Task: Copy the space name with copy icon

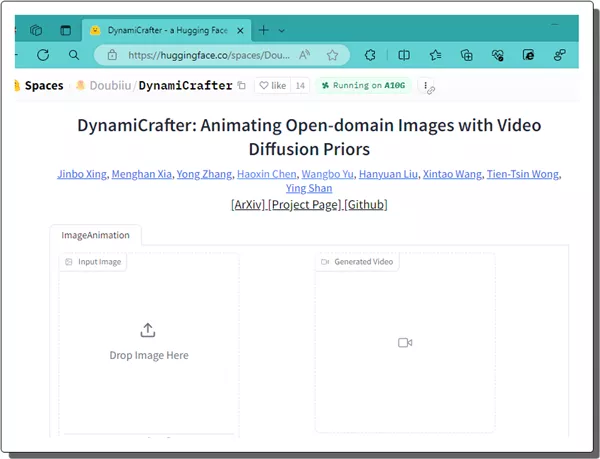Action: pos(241,86)
